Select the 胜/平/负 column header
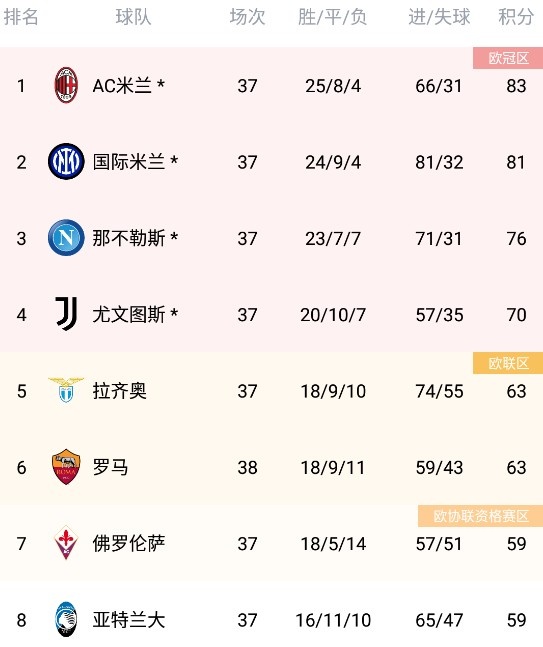The width and height of the screenshot is (543, 647). (x=333, y=17)
